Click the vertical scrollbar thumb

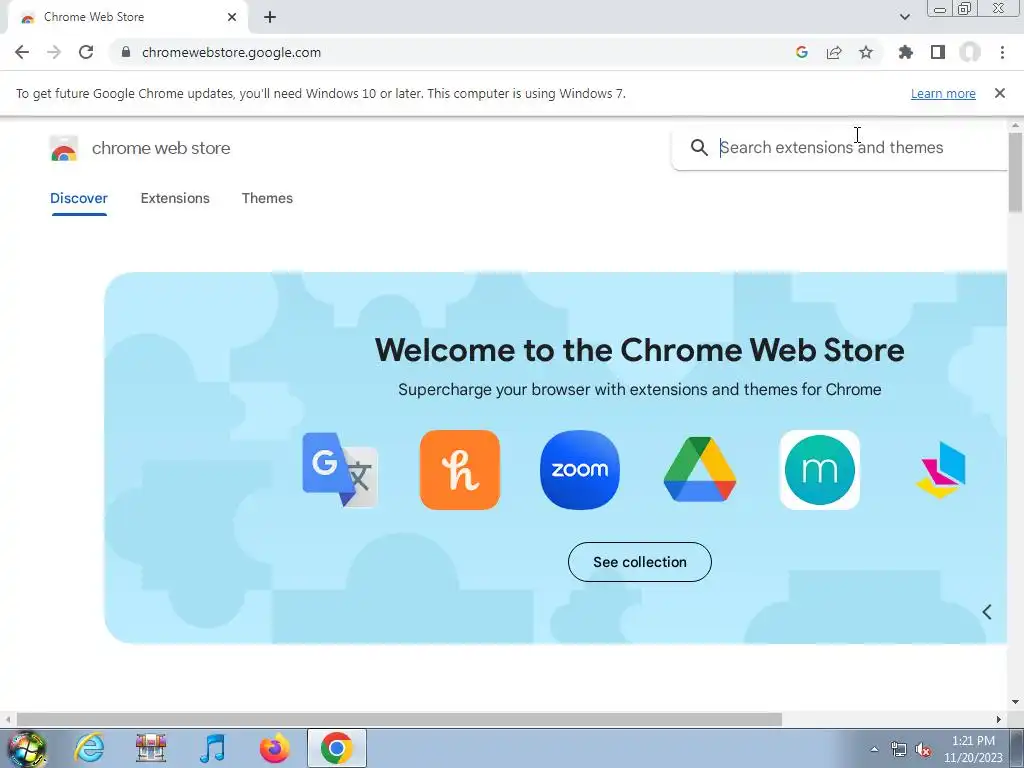pos(1015,172)
